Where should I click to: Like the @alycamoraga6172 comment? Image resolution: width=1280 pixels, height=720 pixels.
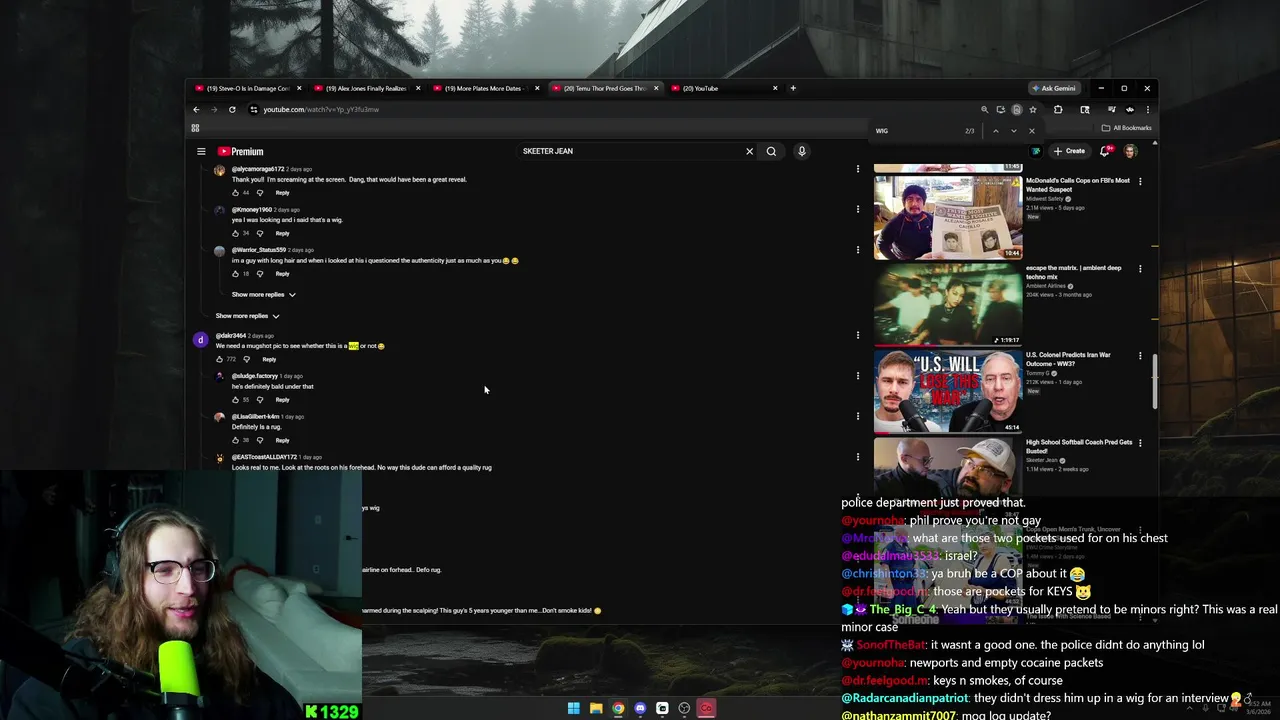pyautogui.click(x=236, y=193)
